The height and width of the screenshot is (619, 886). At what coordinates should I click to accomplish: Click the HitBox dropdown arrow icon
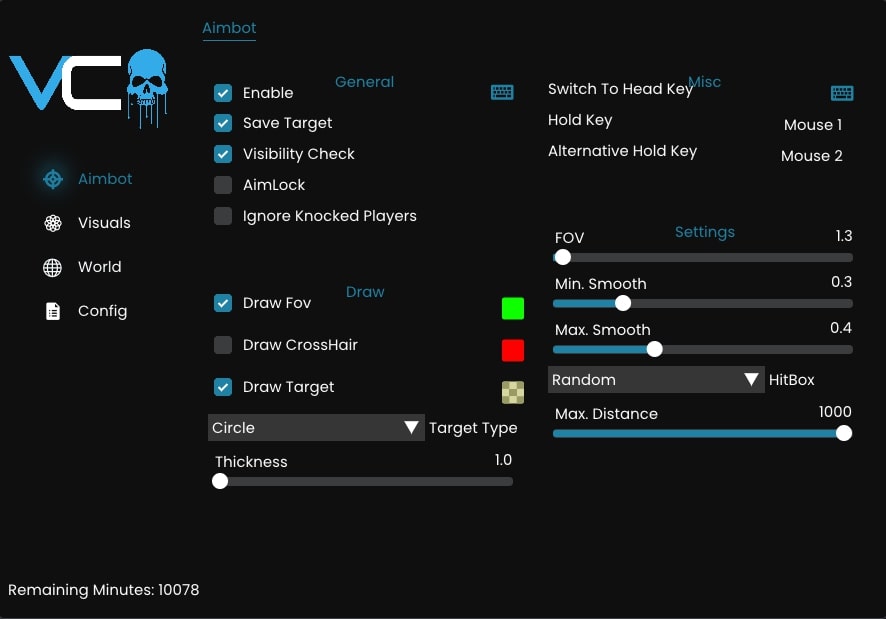tap(752, 380)
